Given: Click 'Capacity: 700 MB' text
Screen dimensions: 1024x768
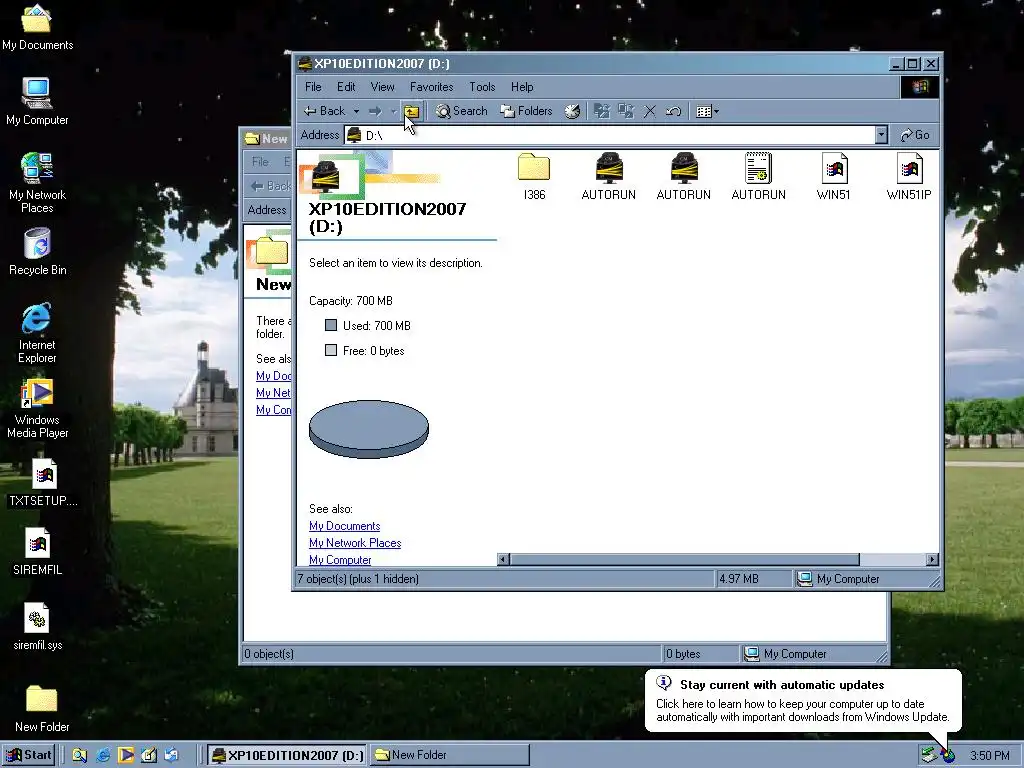Looking at the screenshot, I should [351, 301].
